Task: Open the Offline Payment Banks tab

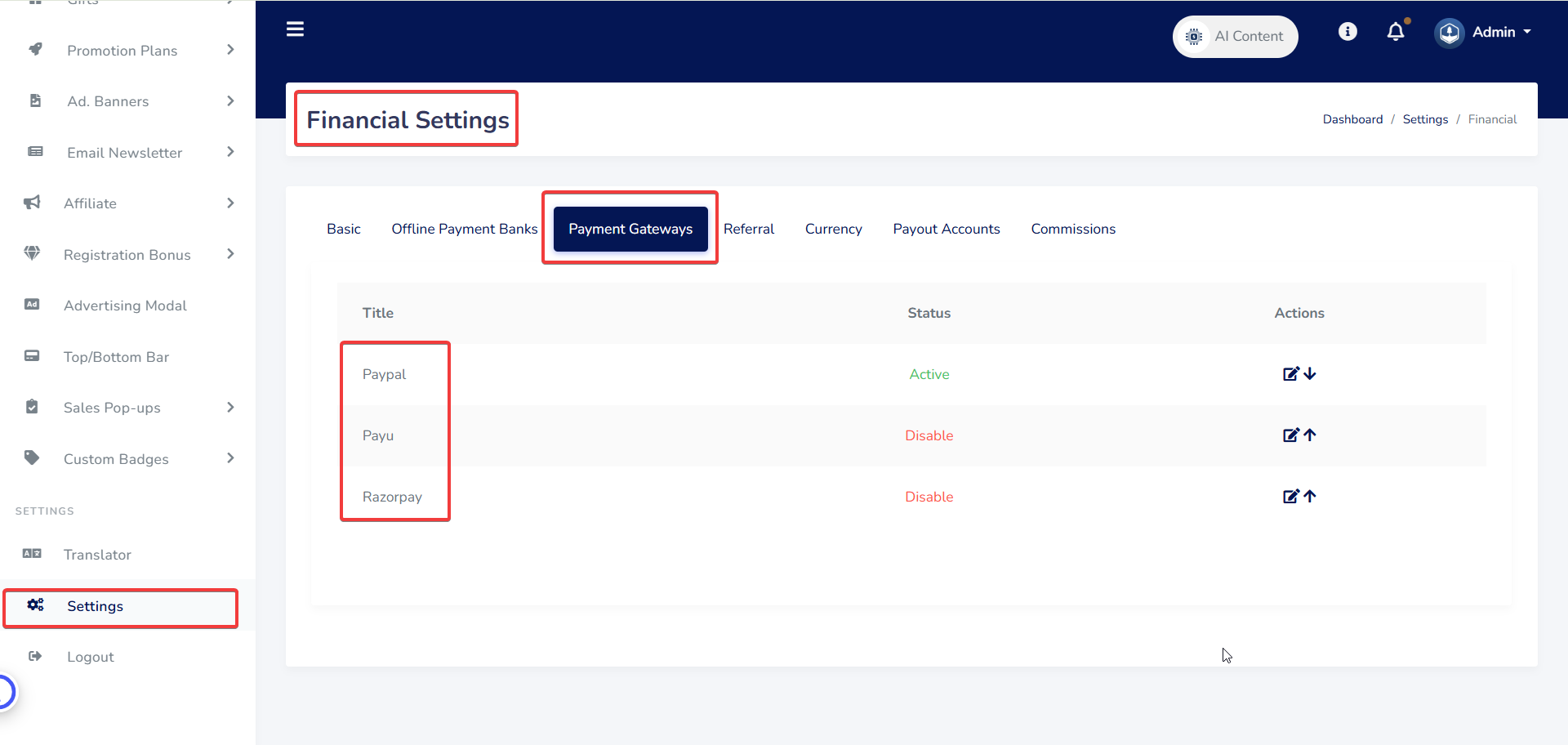Action: point(465,230)
